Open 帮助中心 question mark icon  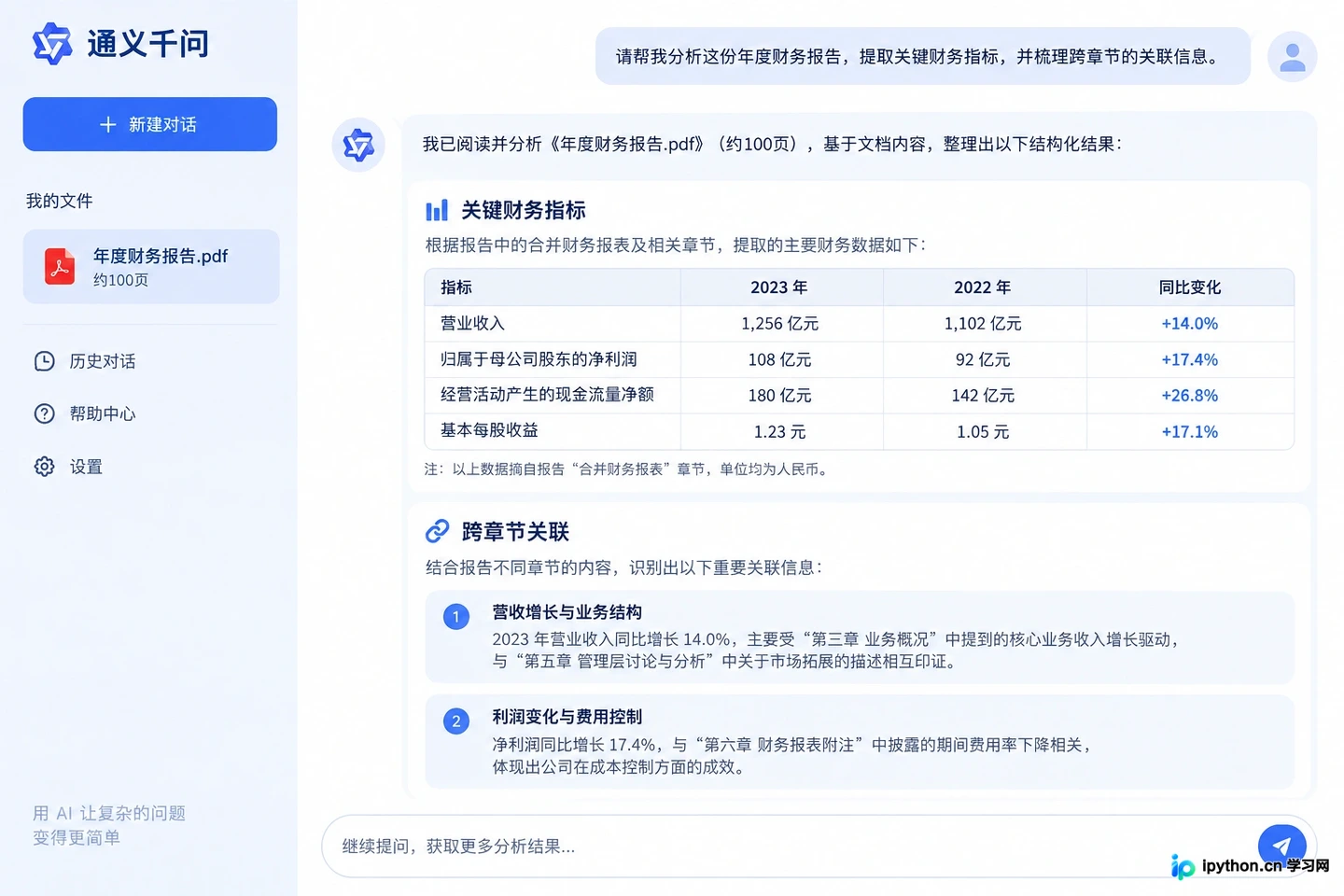tap(45, 413)
